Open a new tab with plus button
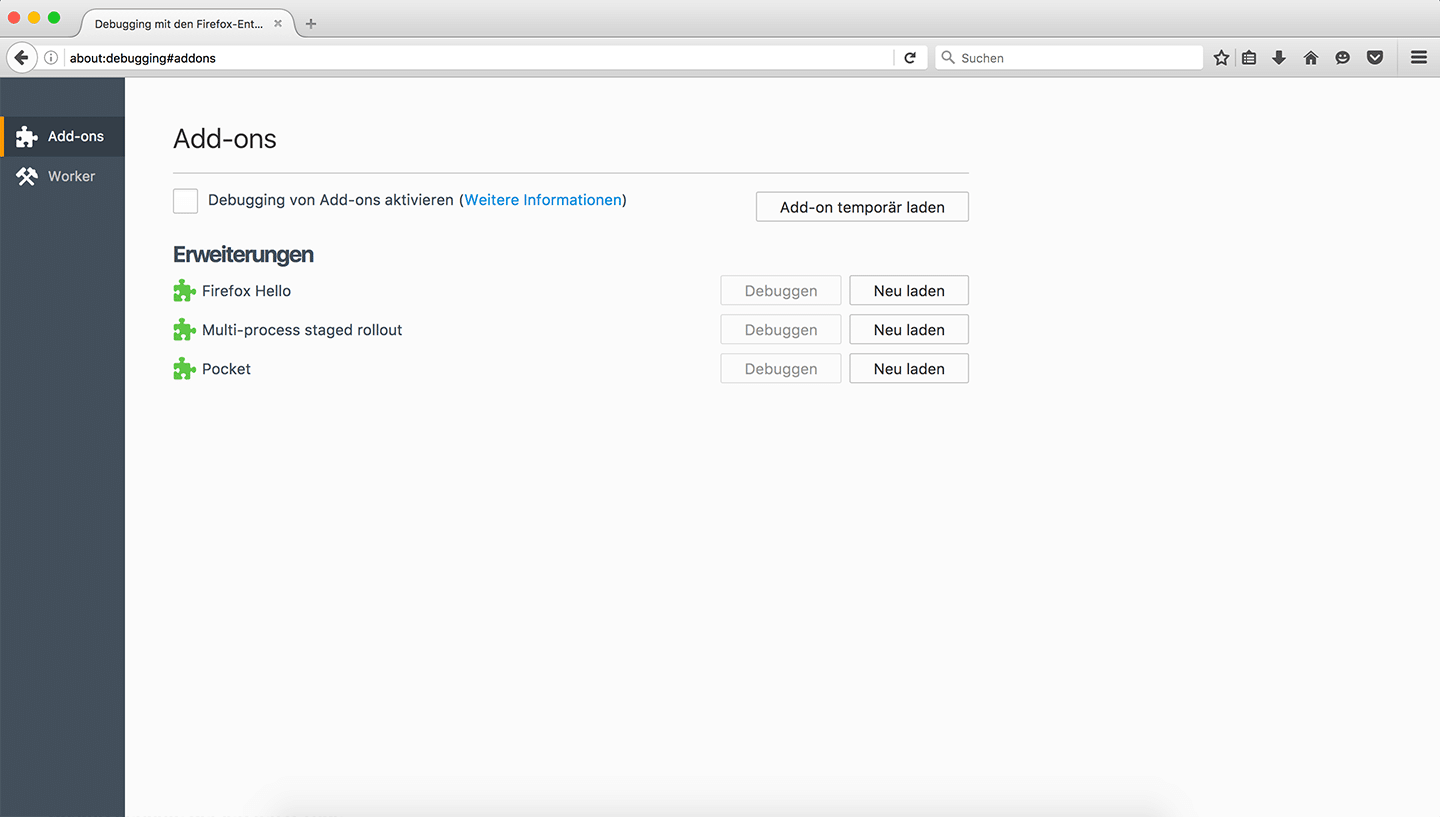 click(311, 24)
